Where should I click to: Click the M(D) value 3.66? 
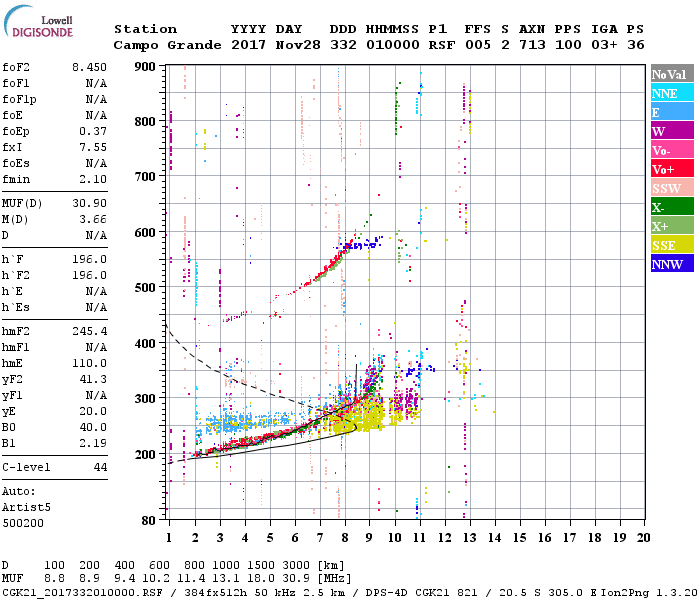click(x=93, y=220)
